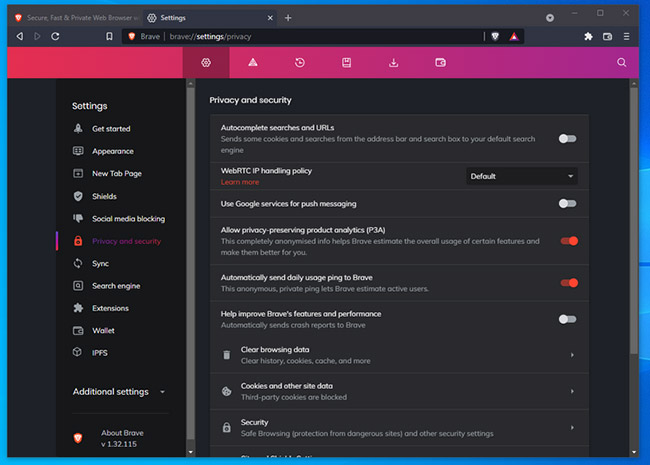Open the Wallet icon in browser toolbar

point(607,36)
